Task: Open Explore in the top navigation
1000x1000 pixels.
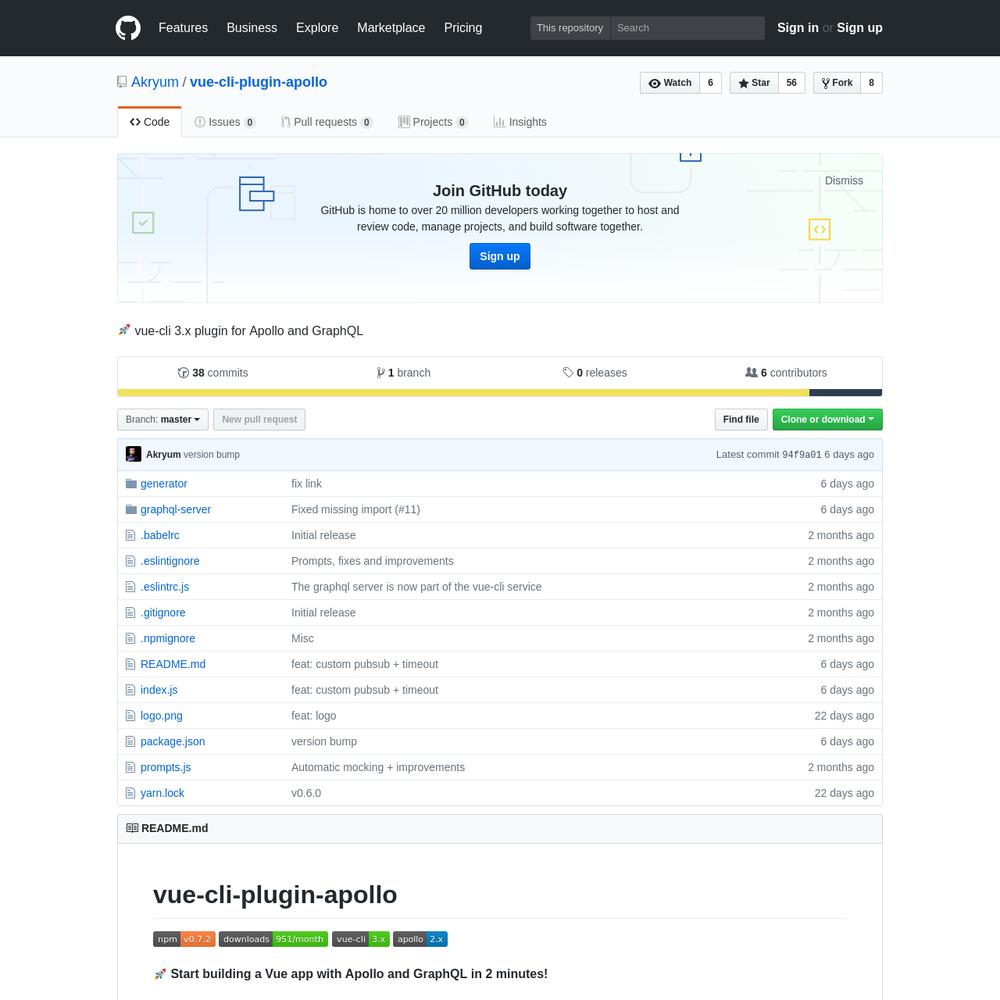Action: [x=317, y=28]
